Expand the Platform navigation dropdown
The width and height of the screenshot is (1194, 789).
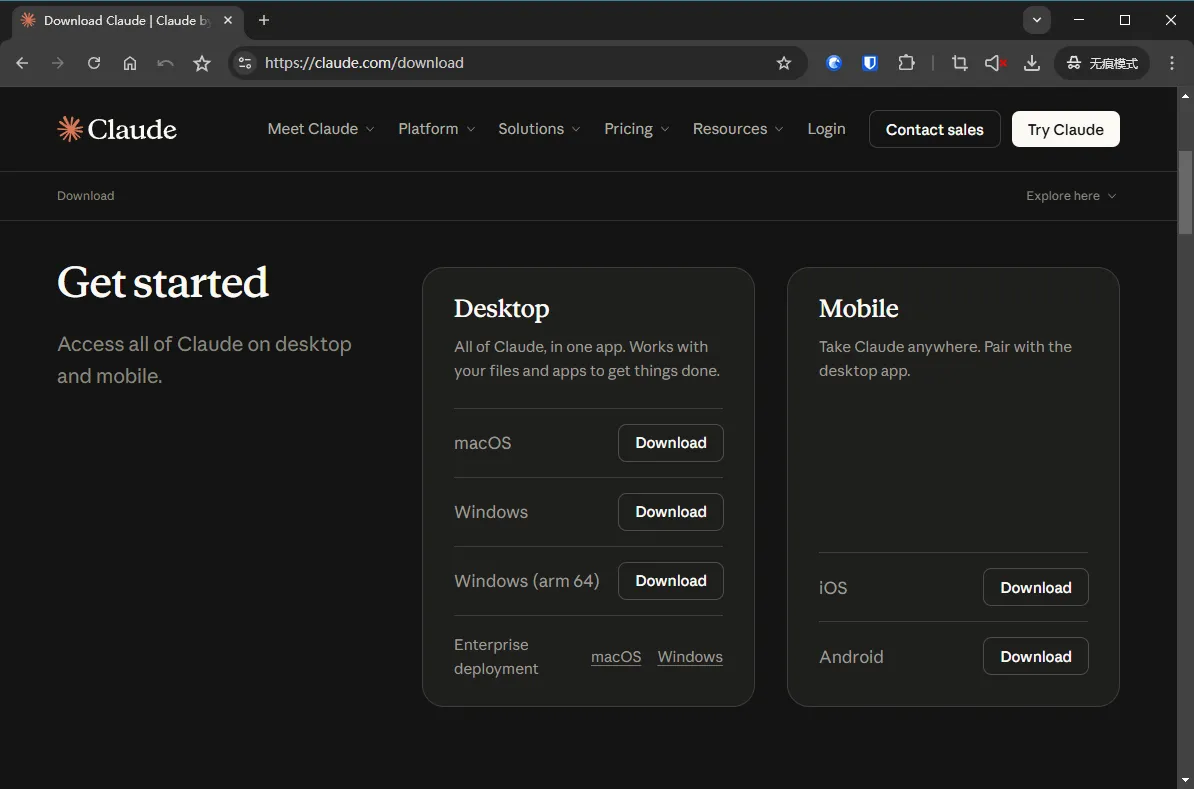[436, 129]
